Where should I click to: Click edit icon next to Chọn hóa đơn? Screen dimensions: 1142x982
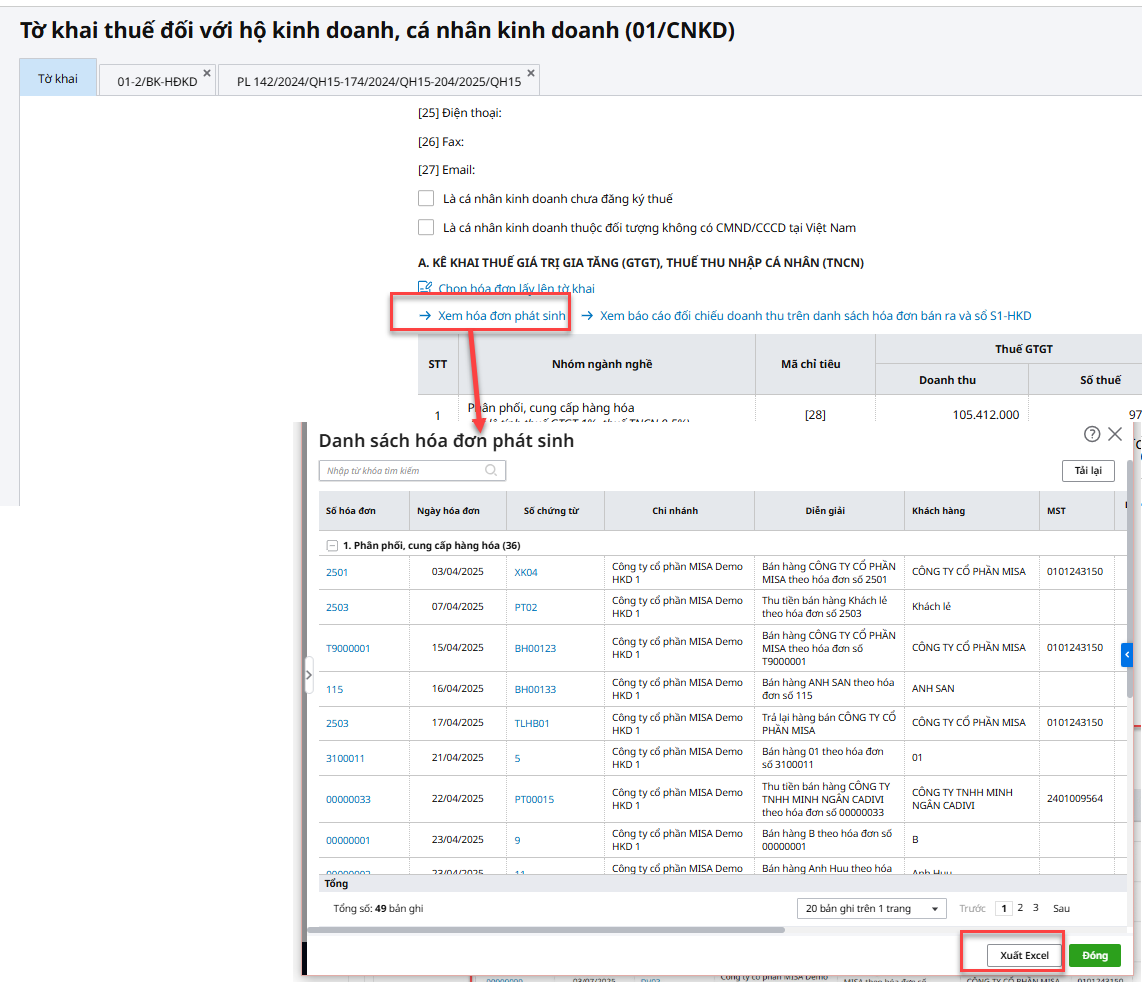425,288
